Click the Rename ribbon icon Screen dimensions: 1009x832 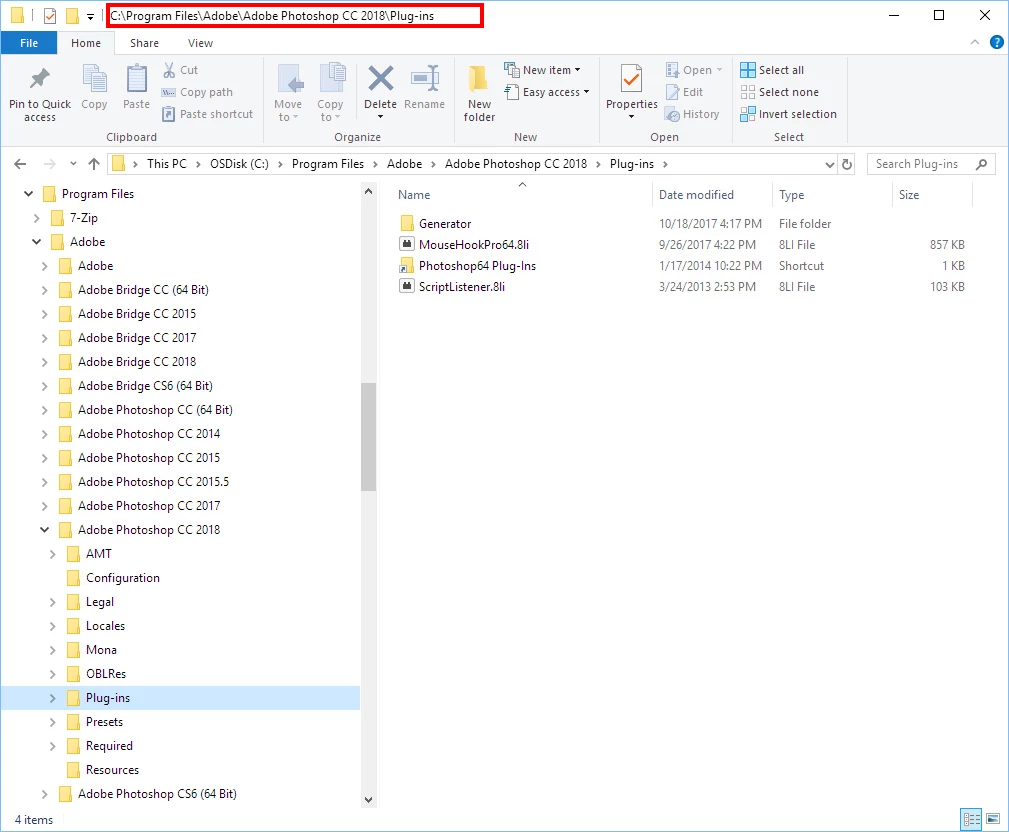point(425,80)
